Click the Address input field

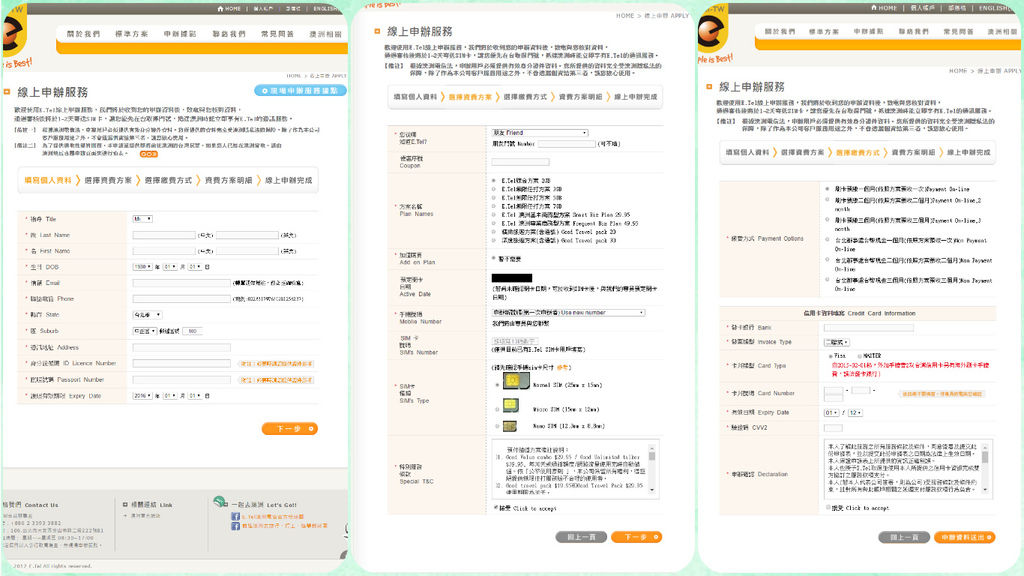point(182,347)
